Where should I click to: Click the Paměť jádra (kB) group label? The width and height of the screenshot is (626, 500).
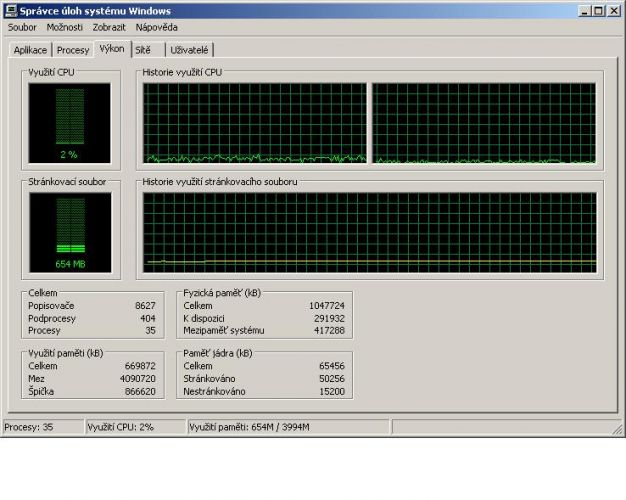tap(218, 353)
